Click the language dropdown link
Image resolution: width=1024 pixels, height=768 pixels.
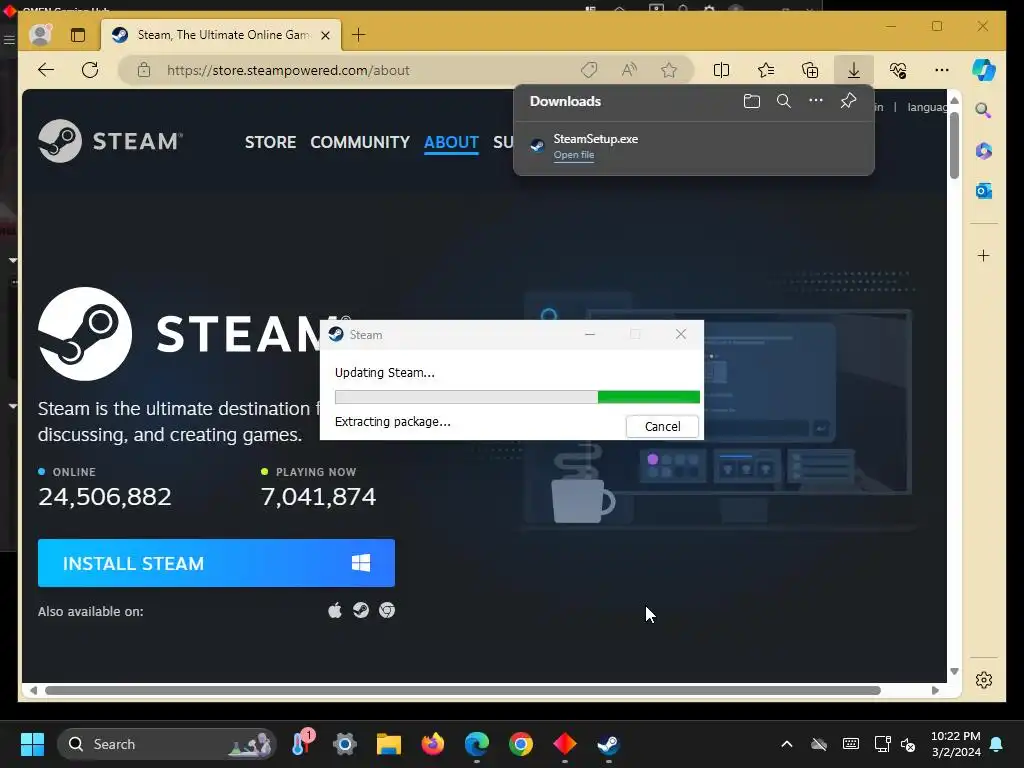click(x=927, y=107)
